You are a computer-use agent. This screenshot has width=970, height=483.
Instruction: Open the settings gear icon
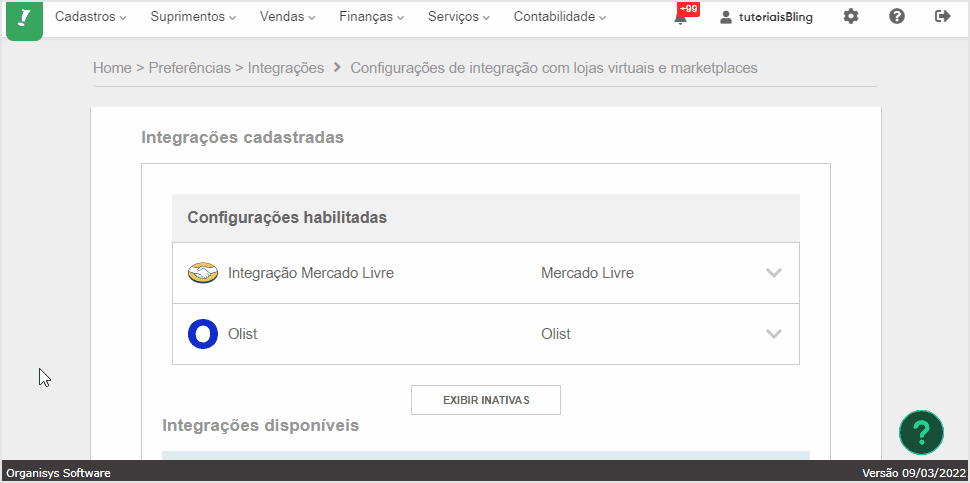coord(851,17)
